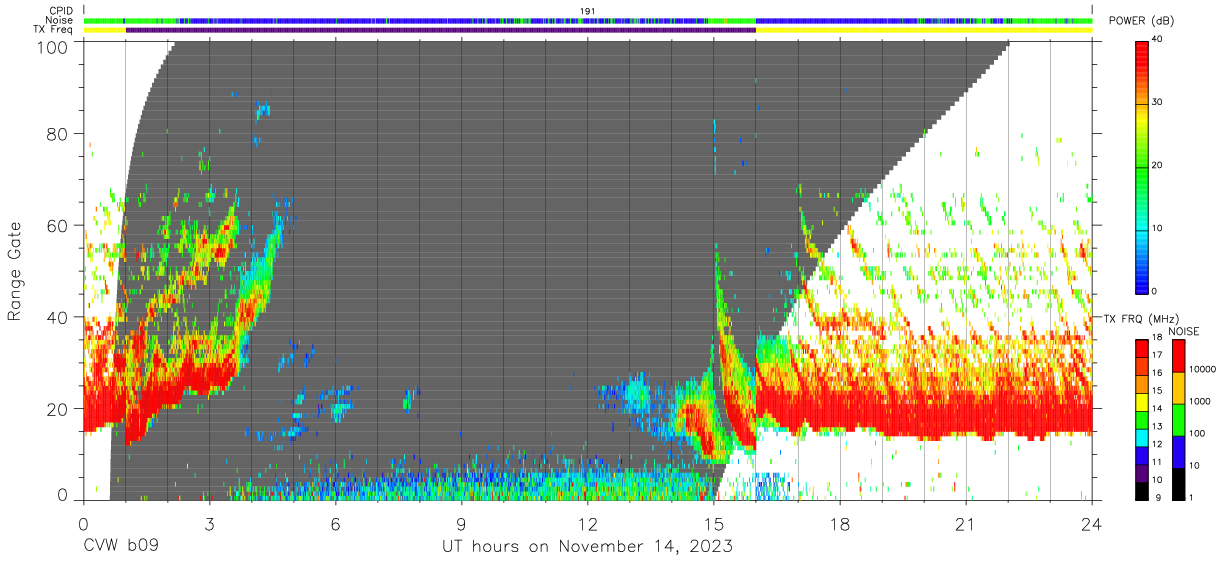This screenshot has height=567, width=1228.
Task: Click the 1000 tick on NOISE scale
Action: 1198,402
